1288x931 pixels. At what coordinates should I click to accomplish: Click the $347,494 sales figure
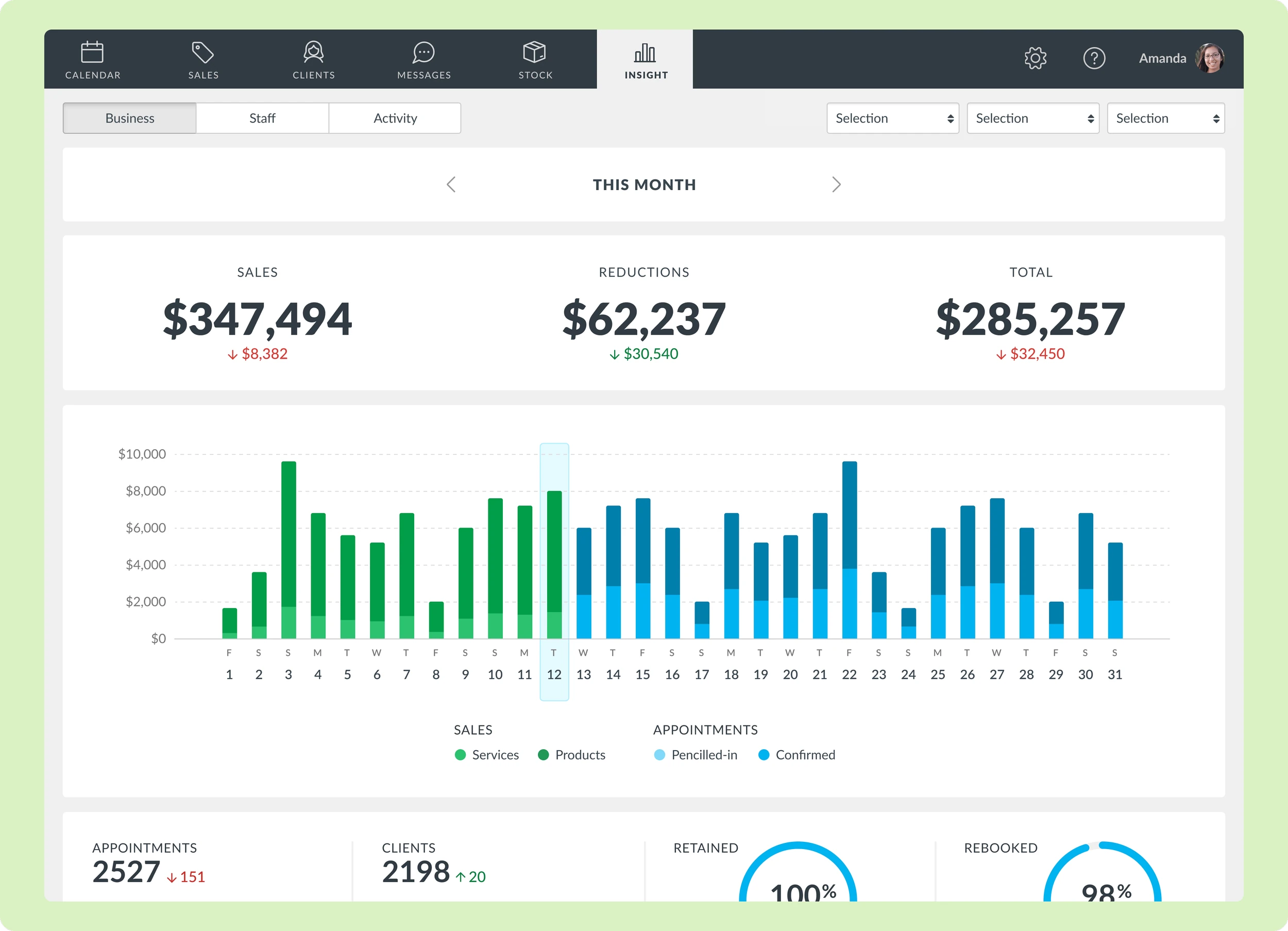click(257, 319)
